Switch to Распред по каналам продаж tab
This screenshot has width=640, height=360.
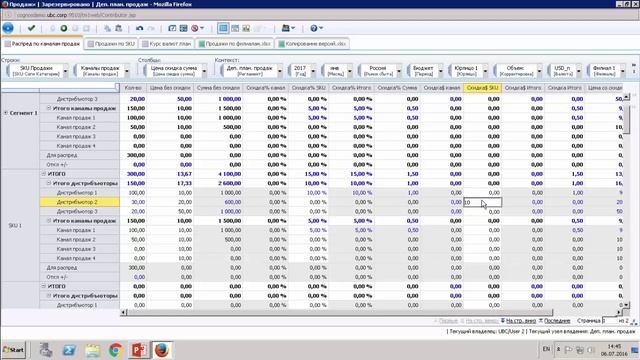pos(42,44)
